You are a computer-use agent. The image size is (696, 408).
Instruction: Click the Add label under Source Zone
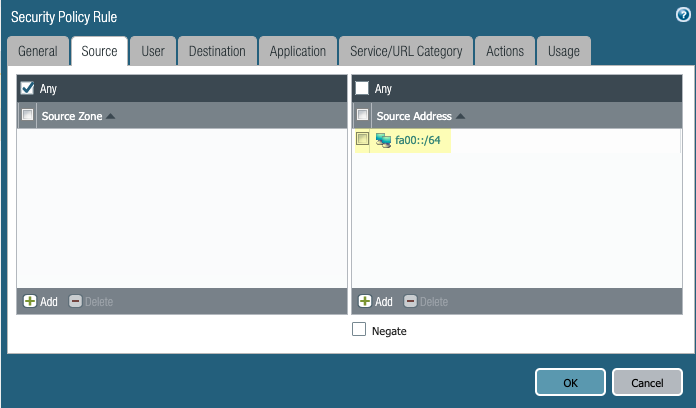(49, 302)
